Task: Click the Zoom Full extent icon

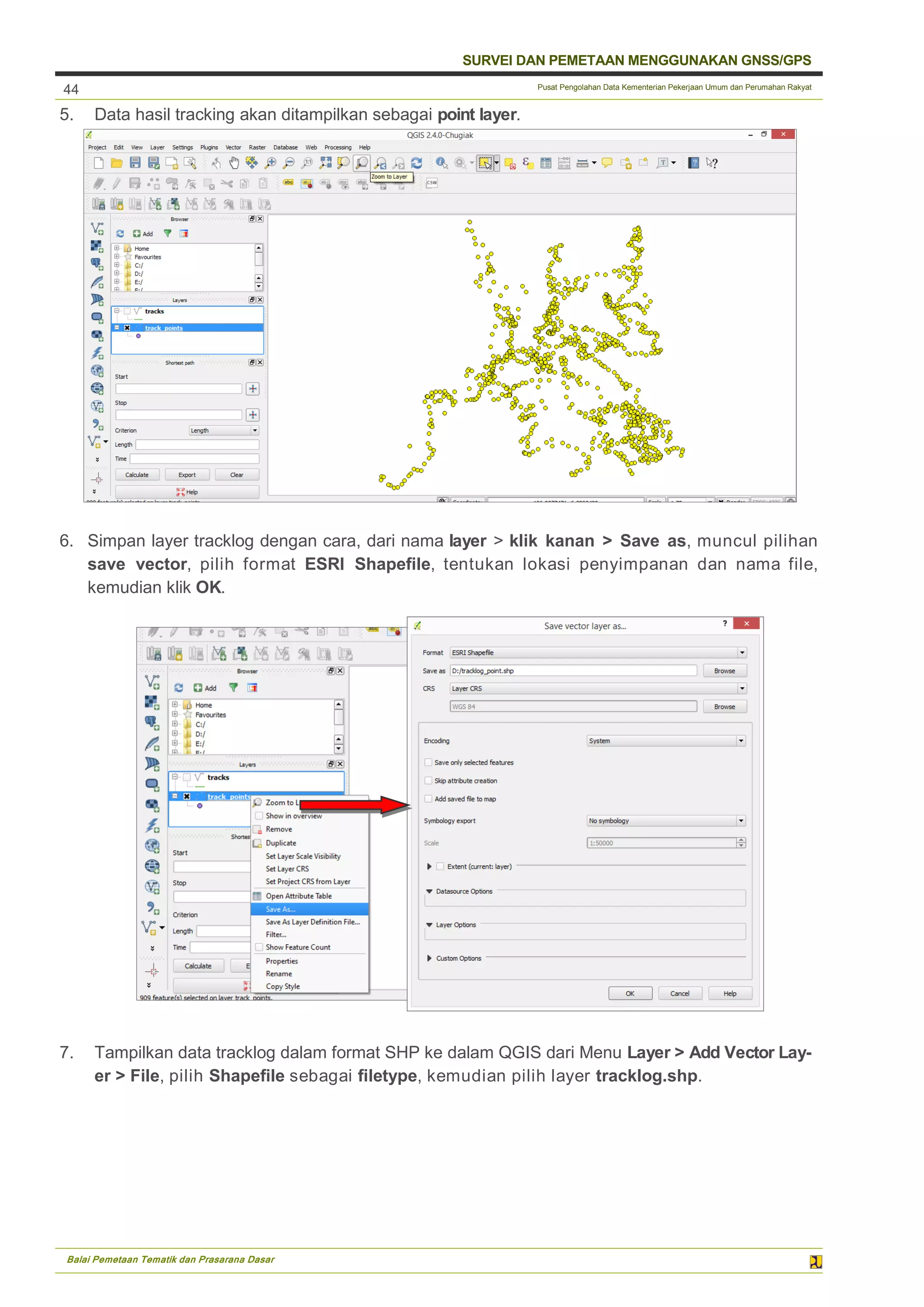Action: (x=325, y=163)
